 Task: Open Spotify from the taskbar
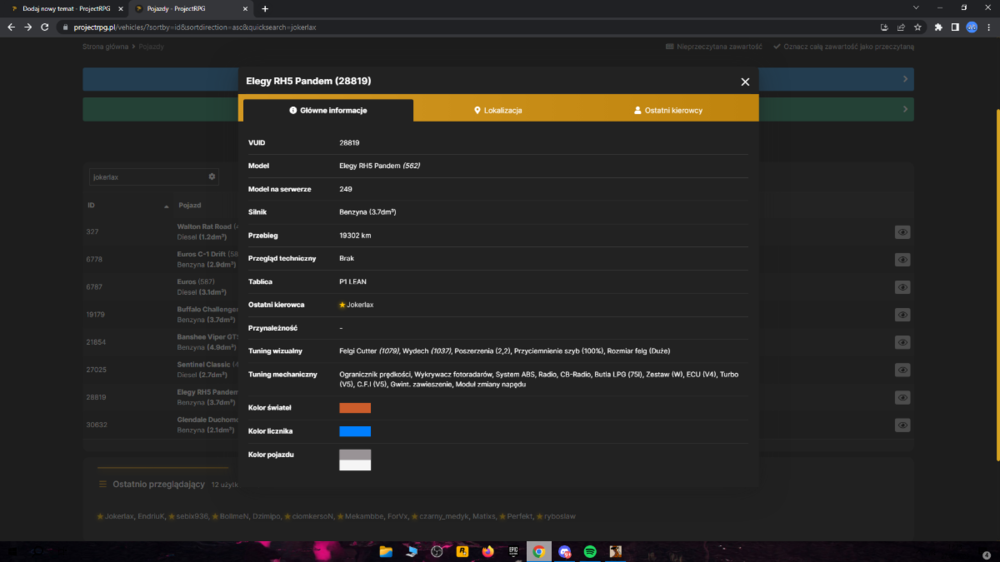coord(590,552)
